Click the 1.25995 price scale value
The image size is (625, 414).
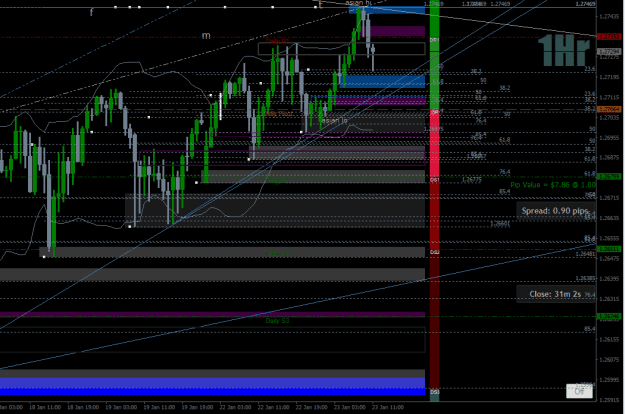coord(609,380)
